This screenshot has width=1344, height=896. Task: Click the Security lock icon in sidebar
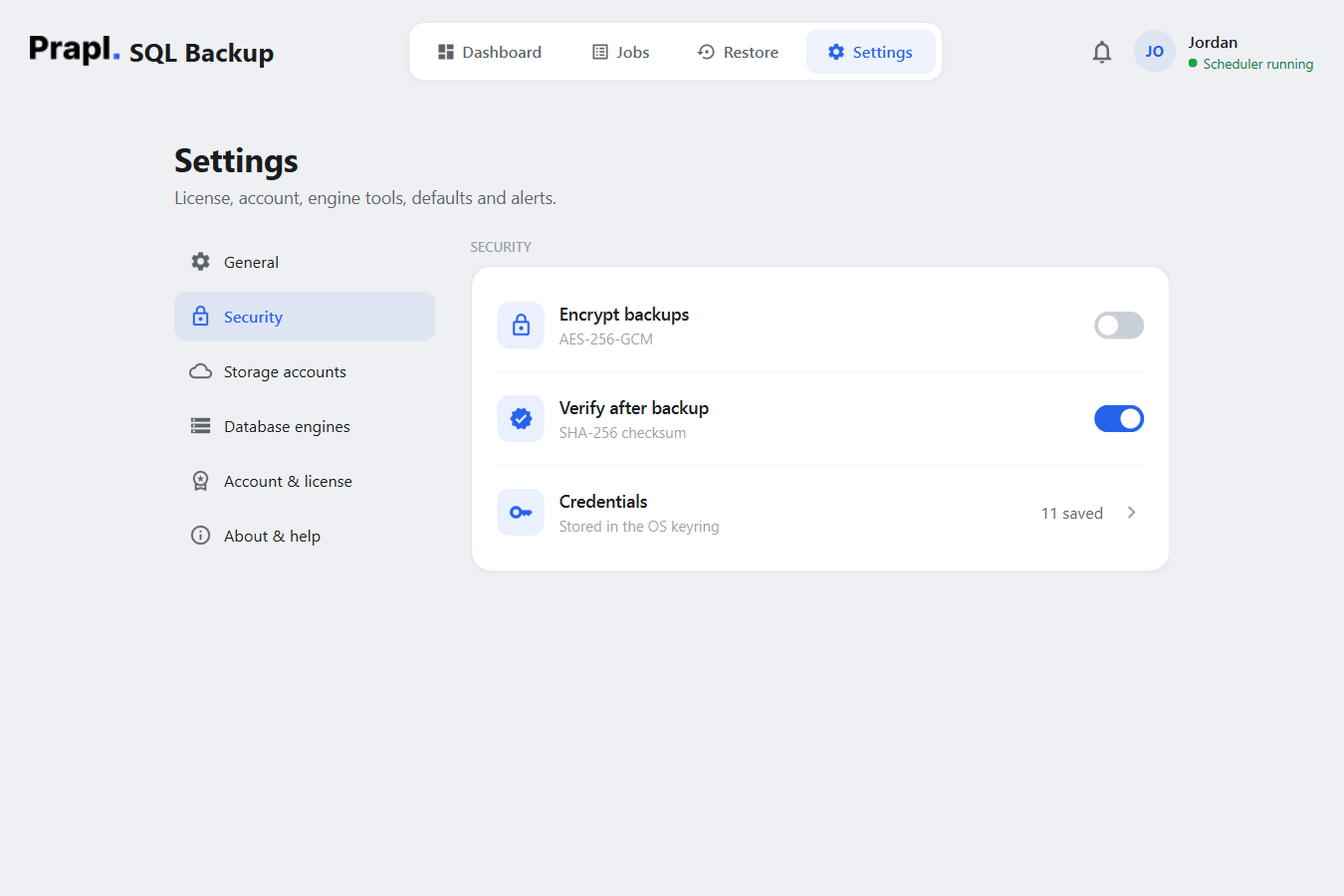[200, 317]
